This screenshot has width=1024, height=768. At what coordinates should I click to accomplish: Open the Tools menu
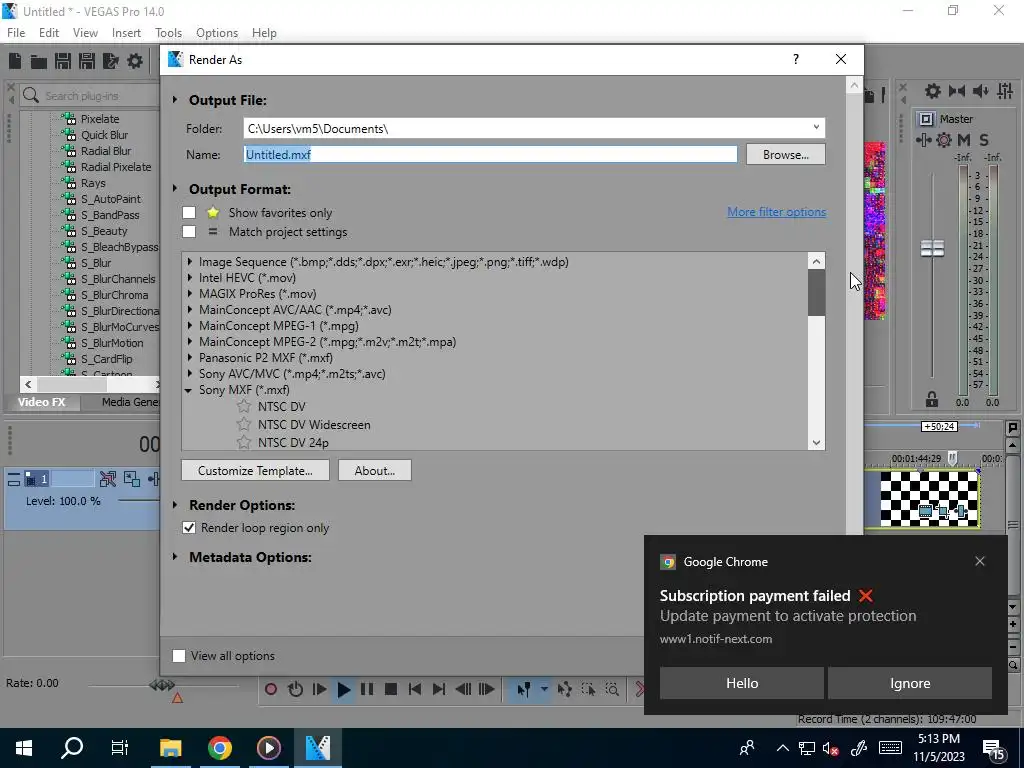[168, 33]
